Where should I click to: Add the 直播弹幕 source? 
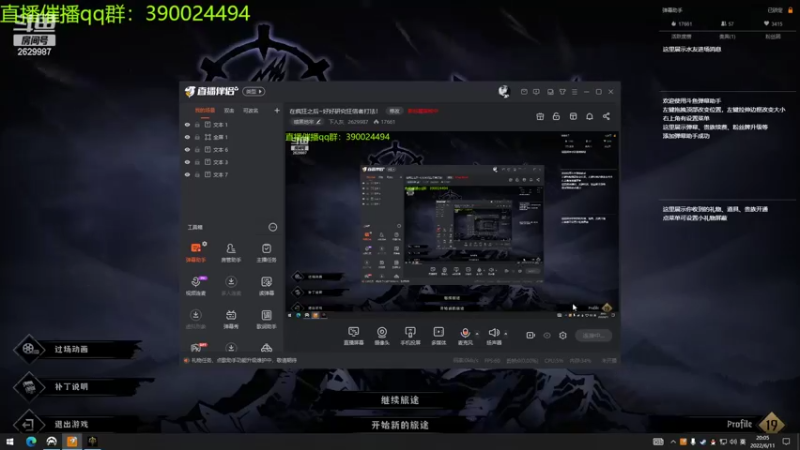[x=354, y=336]
